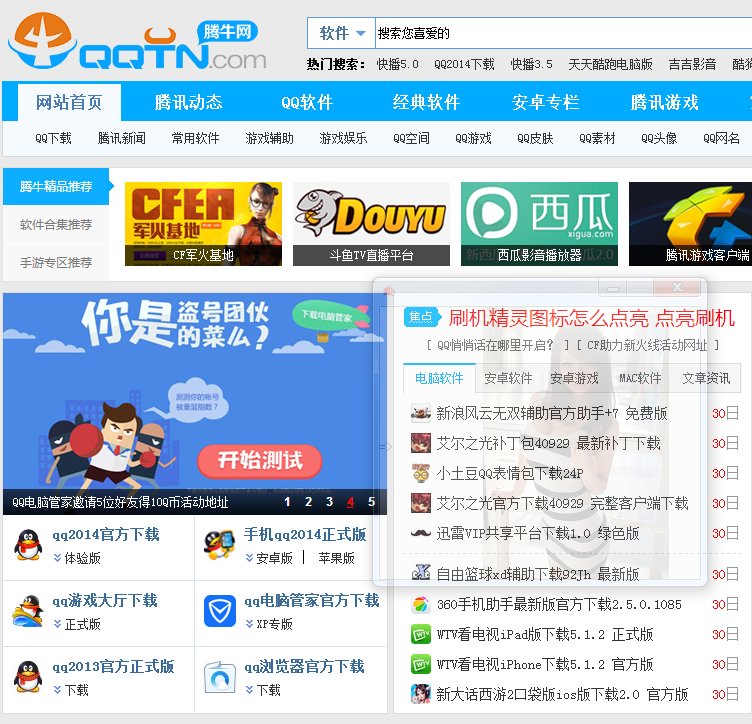Image resolution: width=752 pixels, height=724 pixels.
Task: Click the 腾讯新闻 sub-navigation link
Action: pos(121,139)
